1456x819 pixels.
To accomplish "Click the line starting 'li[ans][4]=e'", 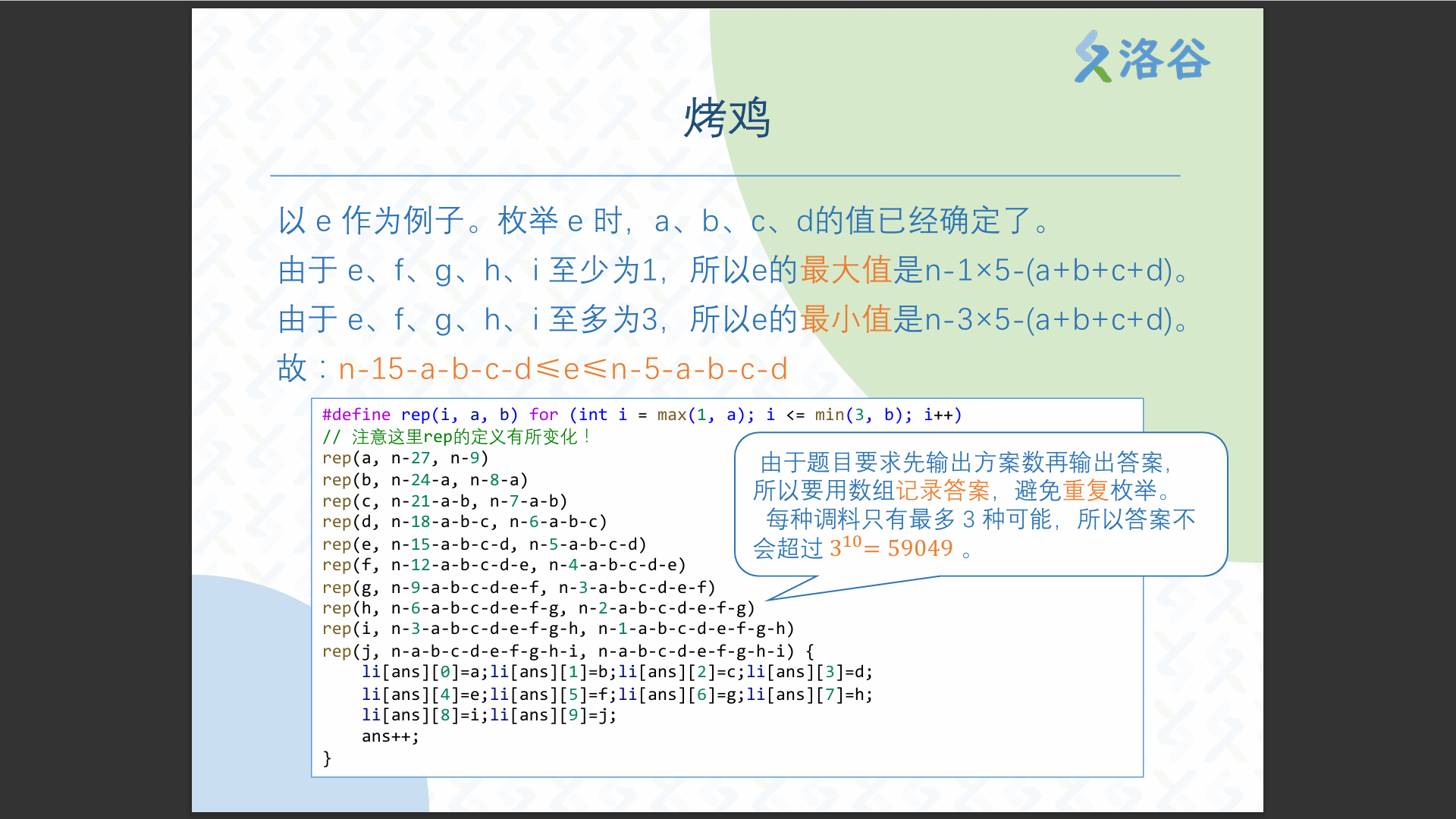I will pyautogui.click(x=617, y=695).
